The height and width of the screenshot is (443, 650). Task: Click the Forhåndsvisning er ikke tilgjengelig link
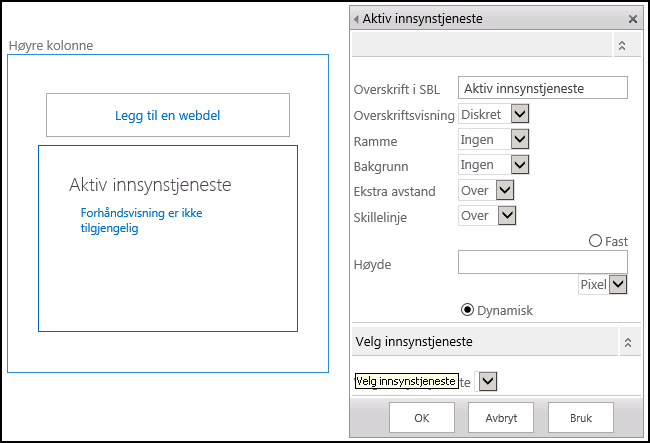tap(141, 220)
